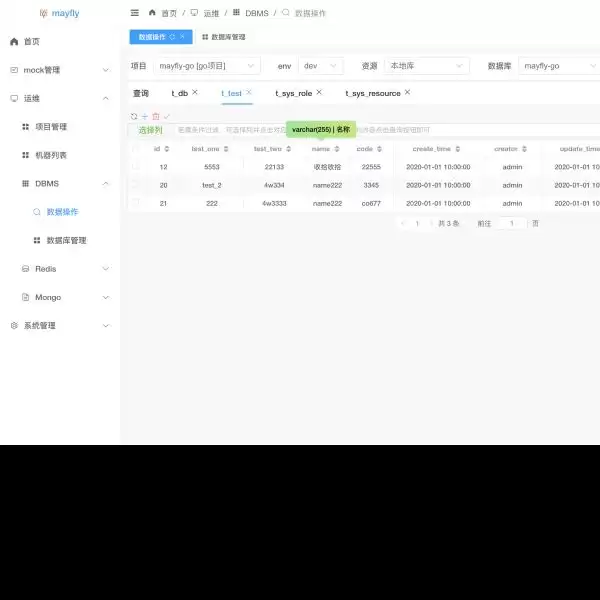Click the filter condition input field
The width and height of the screenshot is (600, 600).
pos(386,130)
